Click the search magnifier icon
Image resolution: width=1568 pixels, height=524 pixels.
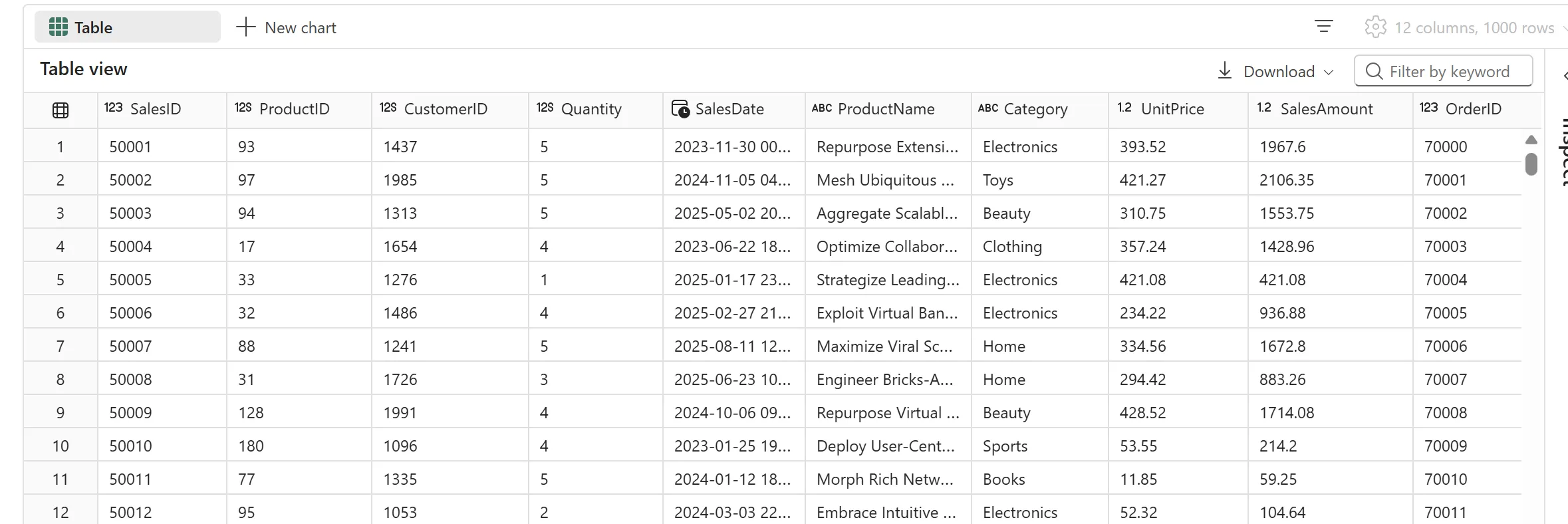pos(1374,71)
